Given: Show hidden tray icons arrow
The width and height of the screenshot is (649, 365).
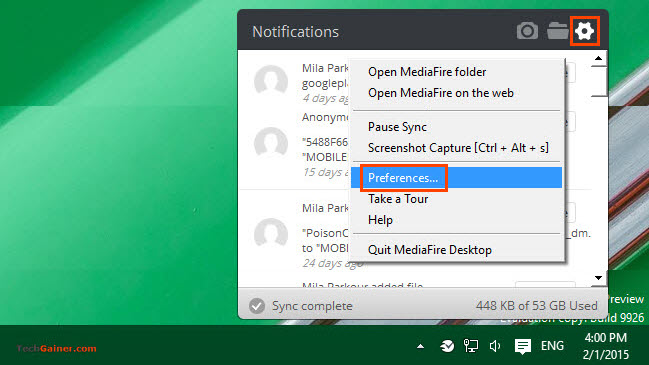Looking at the screenshot, I should (x=421, y=346).
